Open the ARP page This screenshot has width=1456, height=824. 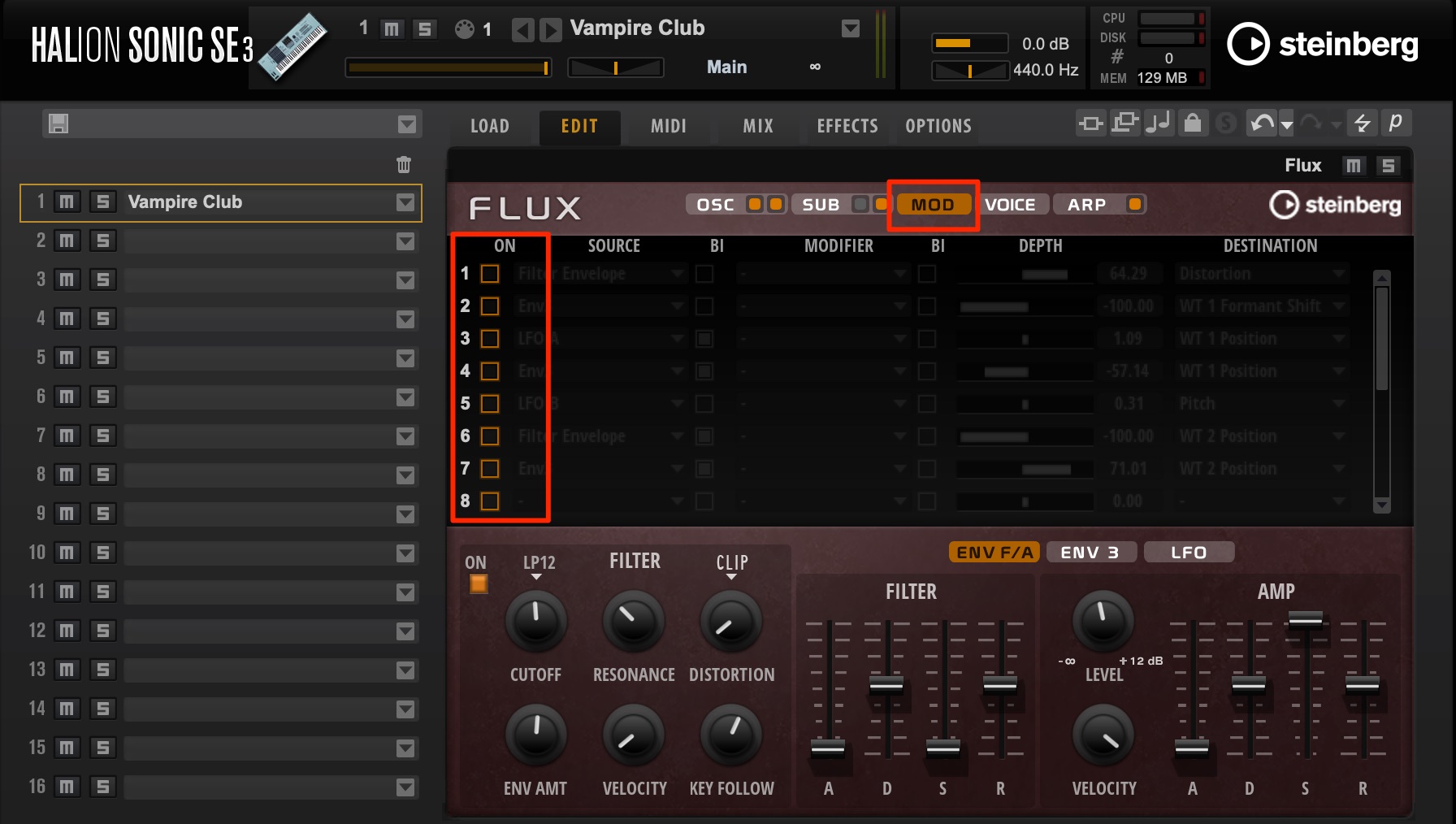(x=1087, y=205)
